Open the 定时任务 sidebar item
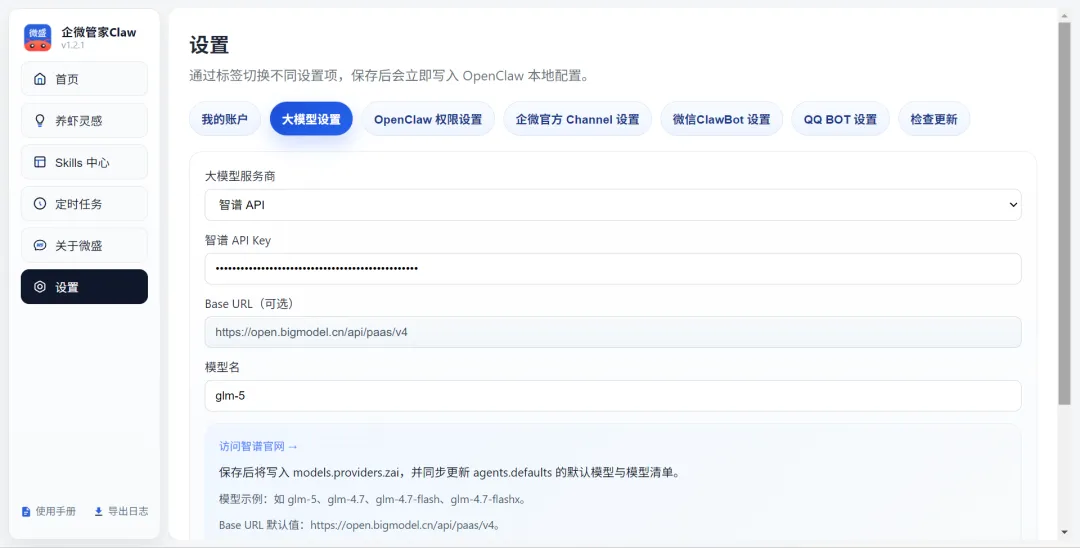 84,204
